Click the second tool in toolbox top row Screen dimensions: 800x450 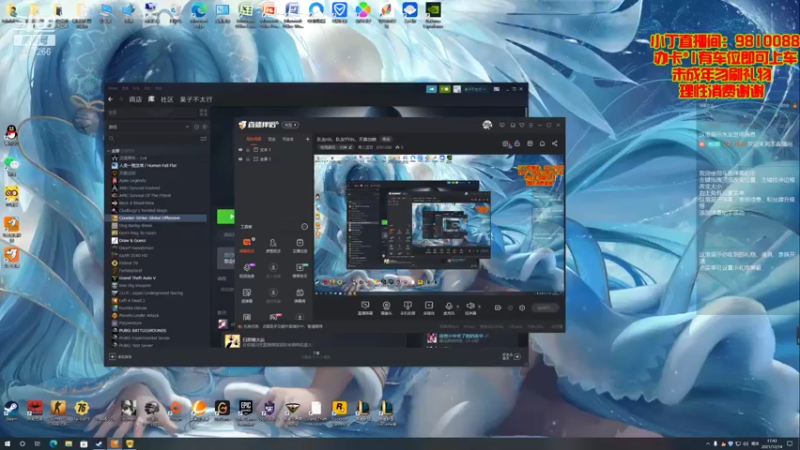273,245
